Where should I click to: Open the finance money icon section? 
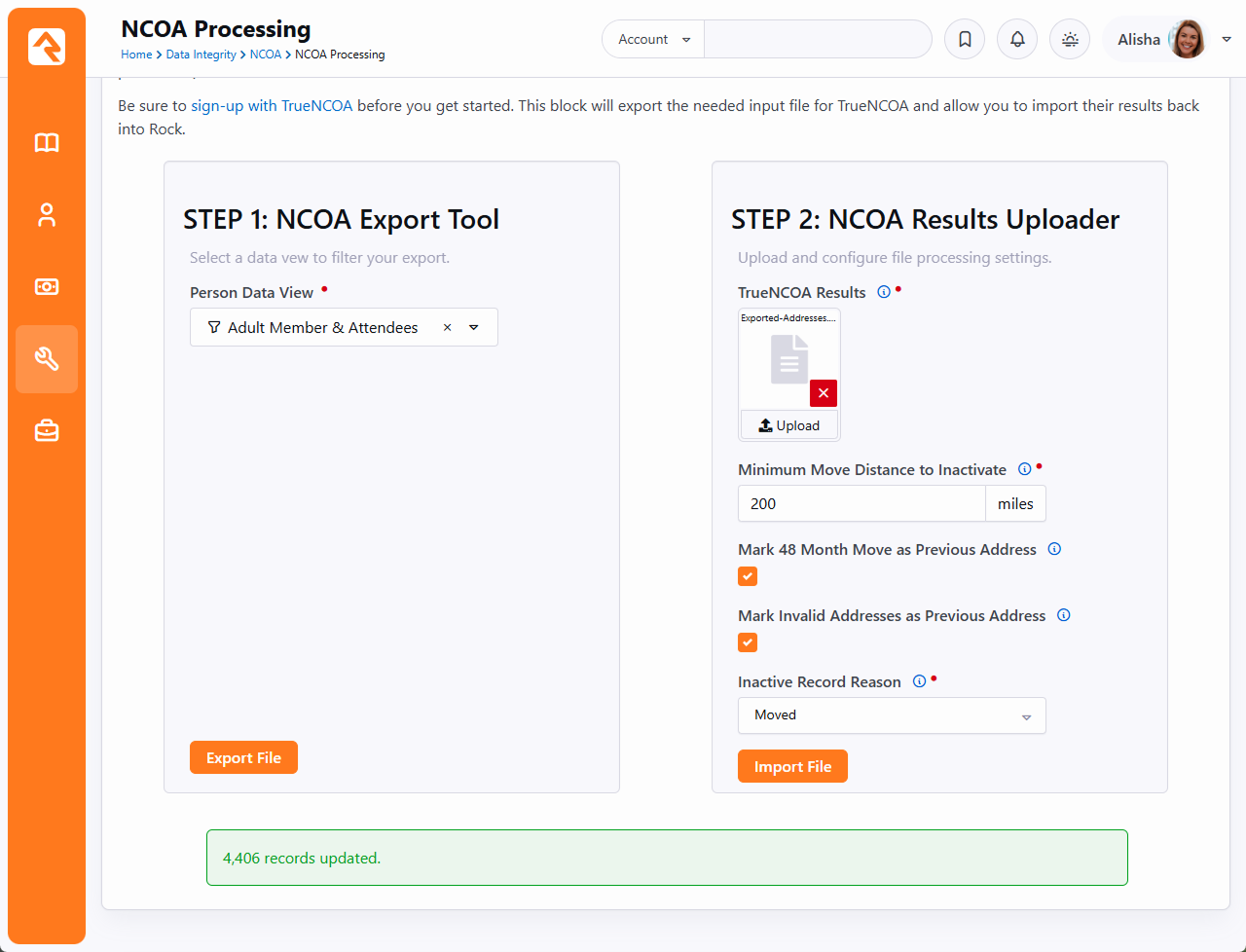pyautogui.click(x=47, y=287)
